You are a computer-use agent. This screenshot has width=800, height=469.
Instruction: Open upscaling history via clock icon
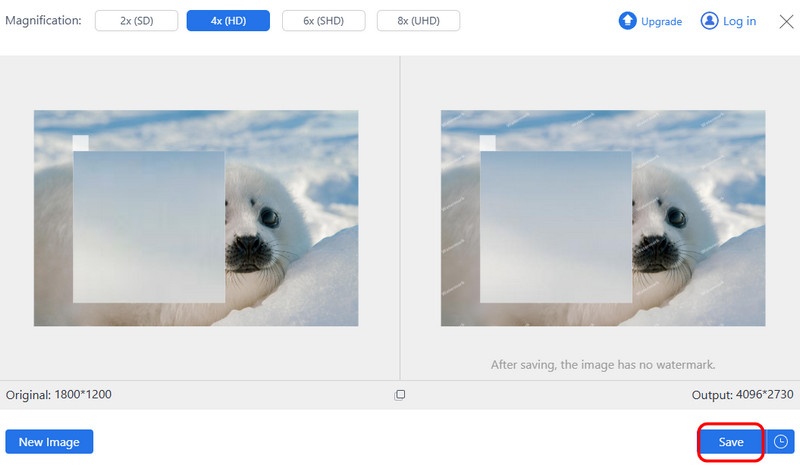pyautogui.click(x=781, y=441)
